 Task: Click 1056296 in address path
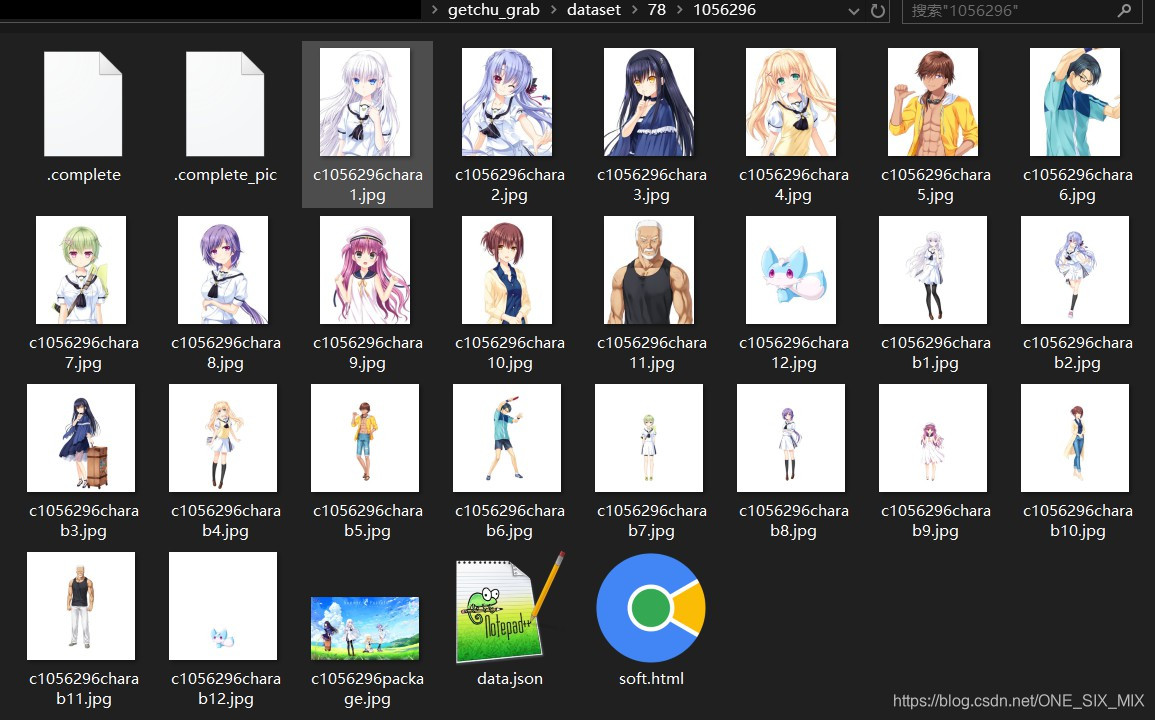point(724,10)
